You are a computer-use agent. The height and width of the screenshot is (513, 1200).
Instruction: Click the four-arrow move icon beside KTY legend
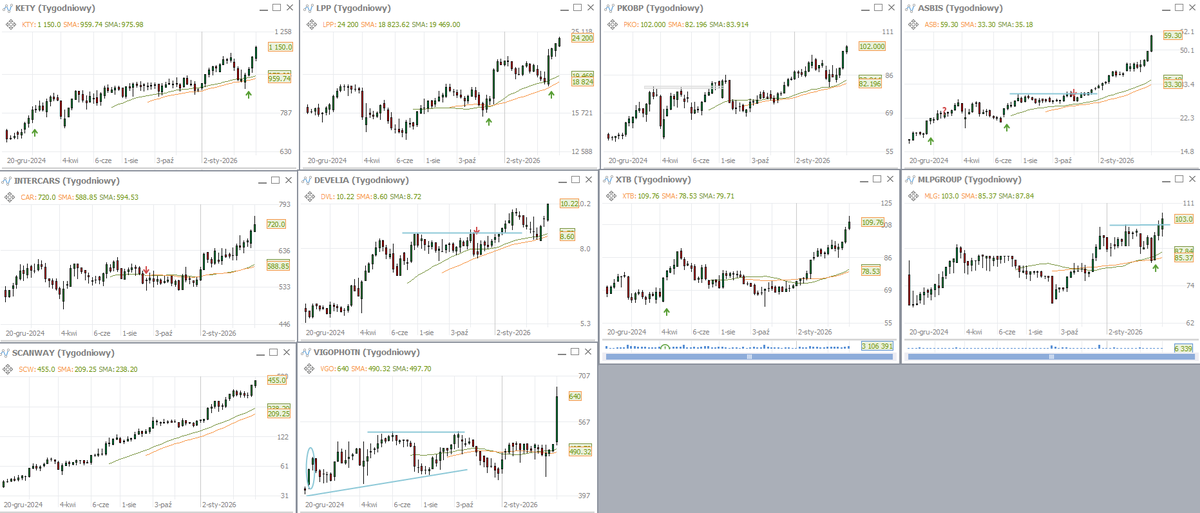point(10,24)
